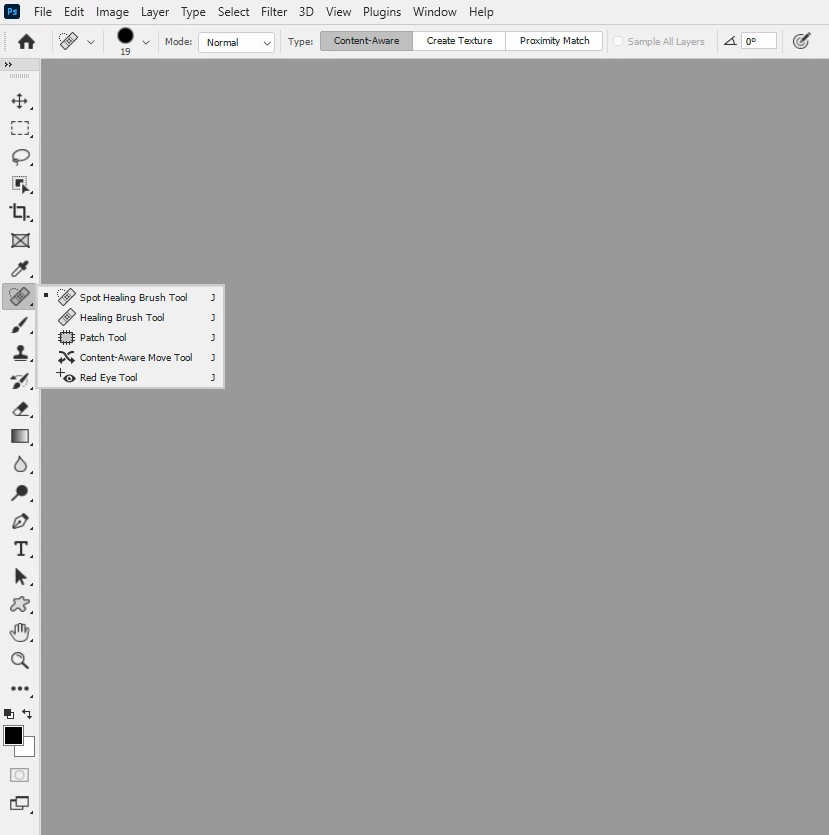
Task: Select the Frame tool
Action: [x=20, y=240]
